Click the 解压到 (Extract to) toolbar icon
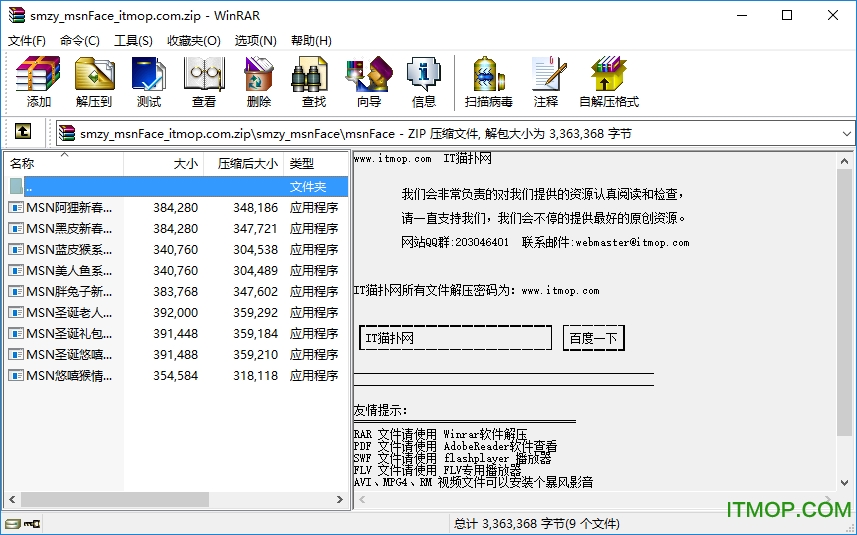 click(94, 74)
